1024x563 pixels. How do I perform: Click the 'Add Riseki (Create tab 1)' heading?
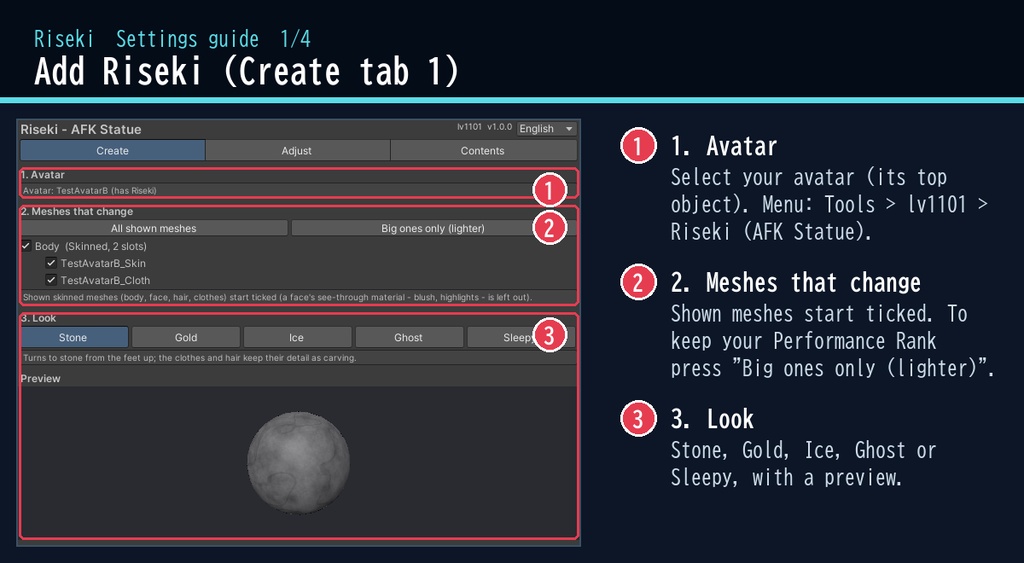pos(246,71)
